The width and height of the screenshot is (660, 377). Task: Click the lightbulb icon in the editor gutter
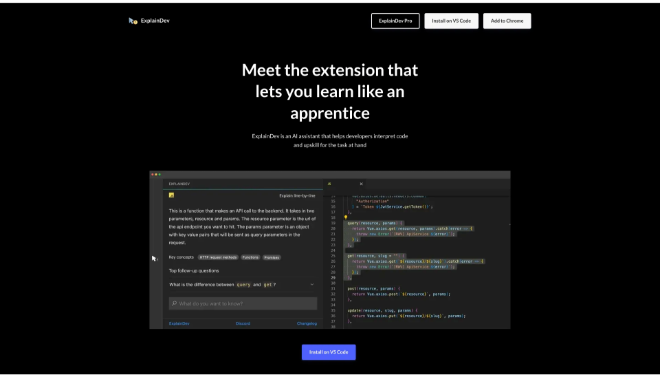point(346,218)
